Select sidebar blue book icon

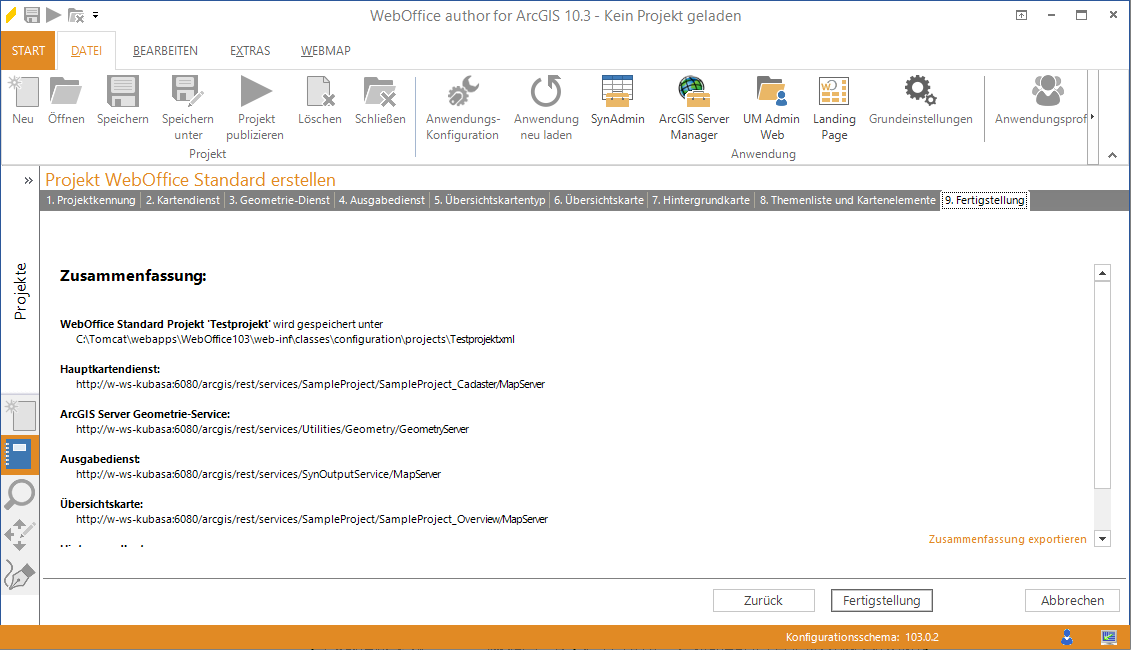tap(19, 454)
